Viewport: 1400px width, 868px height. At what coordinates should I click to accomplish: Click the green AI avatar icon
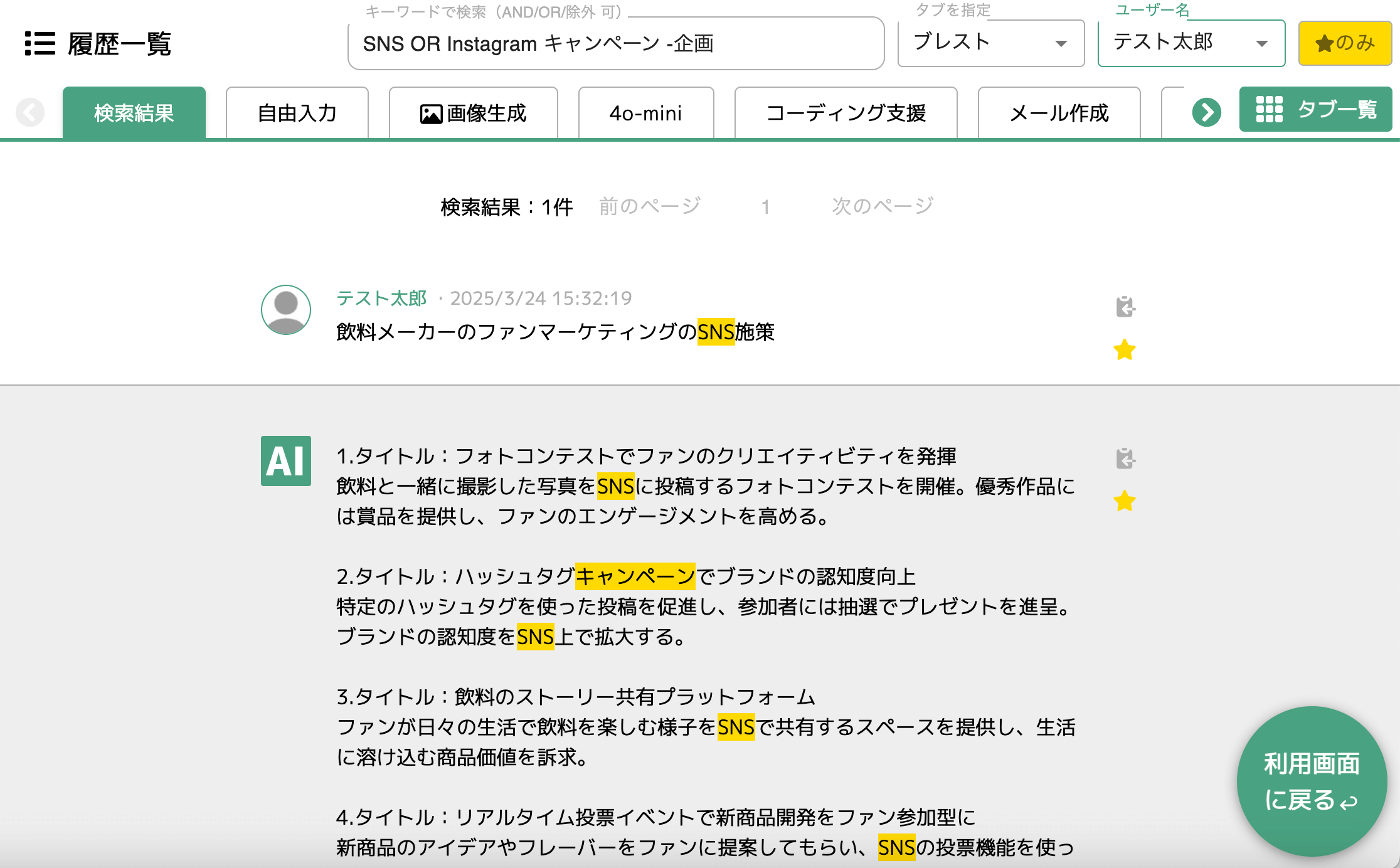286,461
